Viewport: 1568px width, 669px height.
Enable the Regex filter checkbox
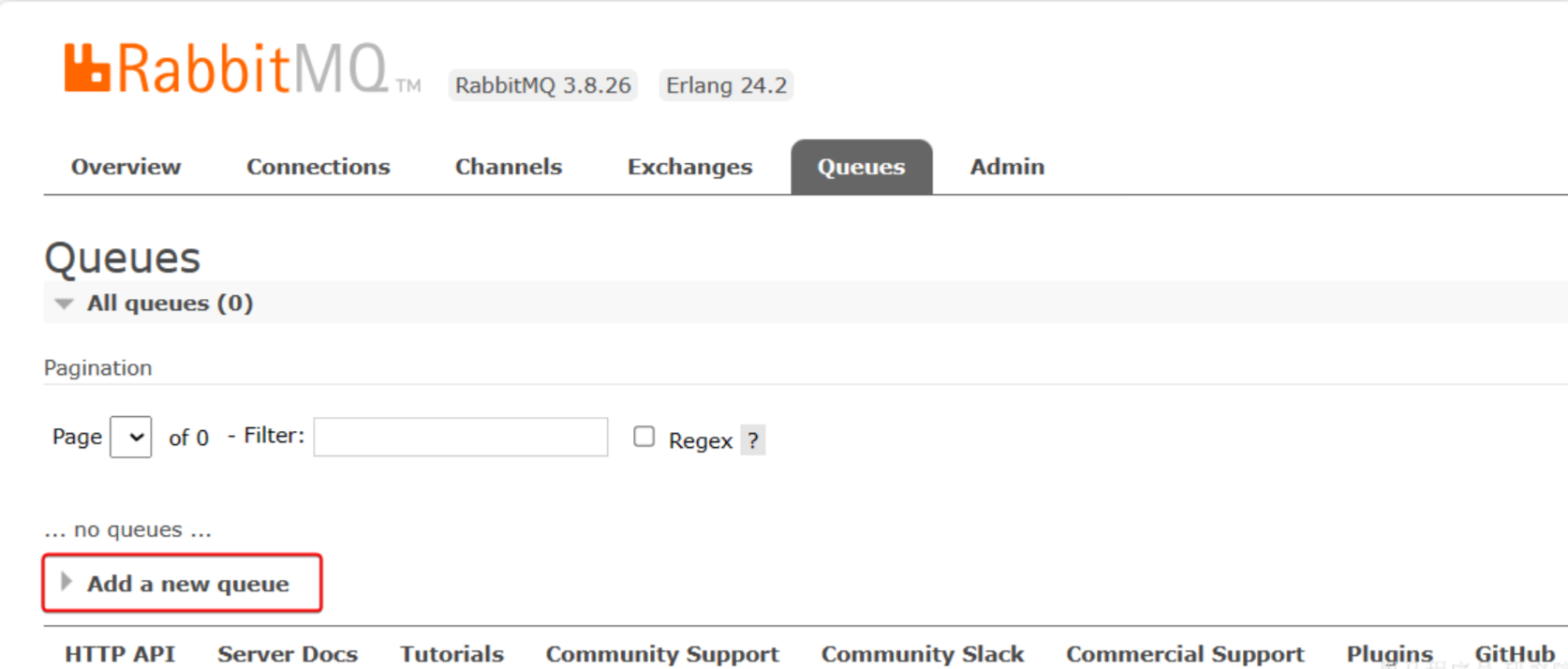[x=643, y=437]
